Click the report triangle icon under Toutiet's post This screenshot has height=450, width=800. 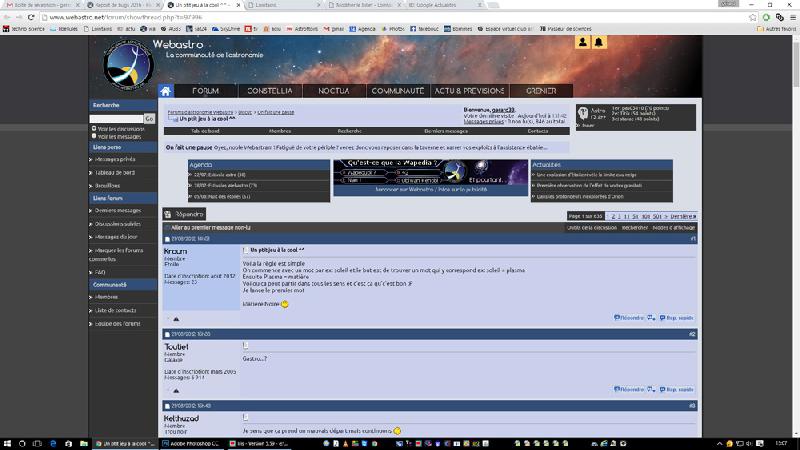tap(176, 391)
